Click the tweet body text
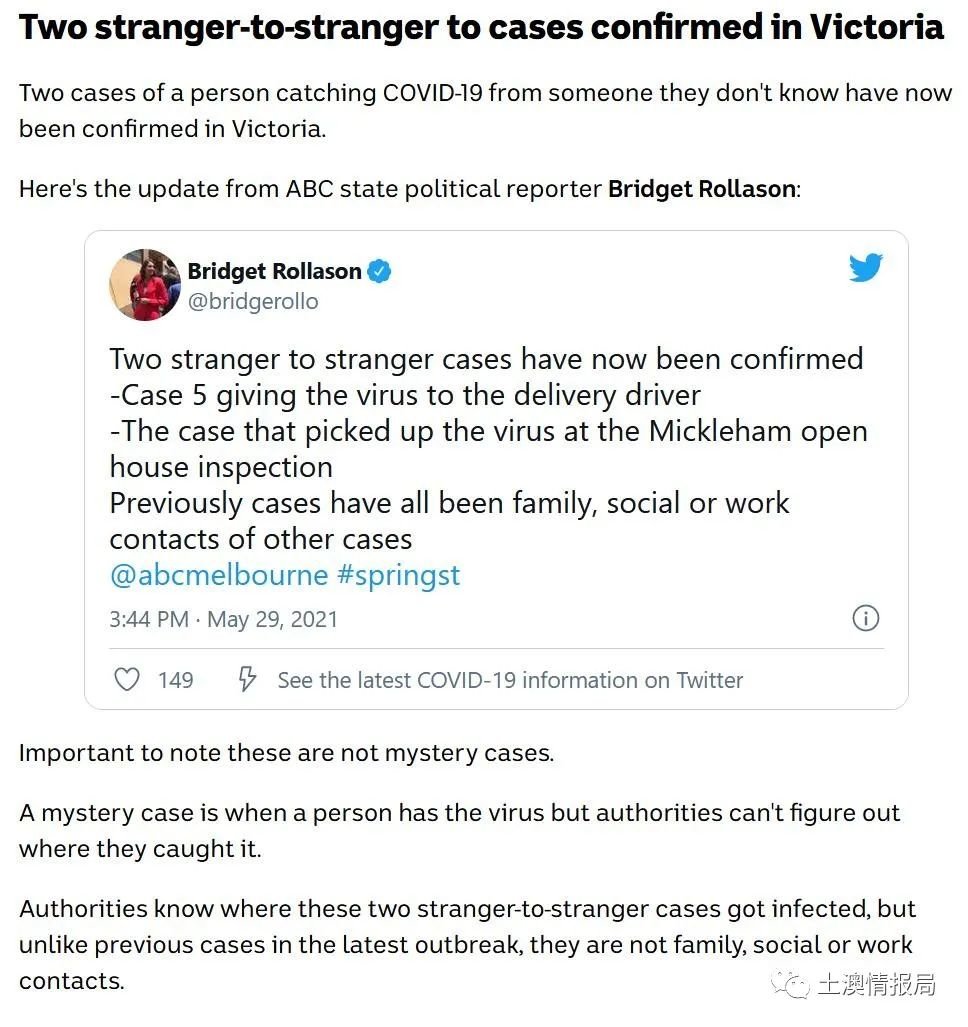Image resolution: width=968 pixels, height=1027 pixels. (x=489, y=449)
